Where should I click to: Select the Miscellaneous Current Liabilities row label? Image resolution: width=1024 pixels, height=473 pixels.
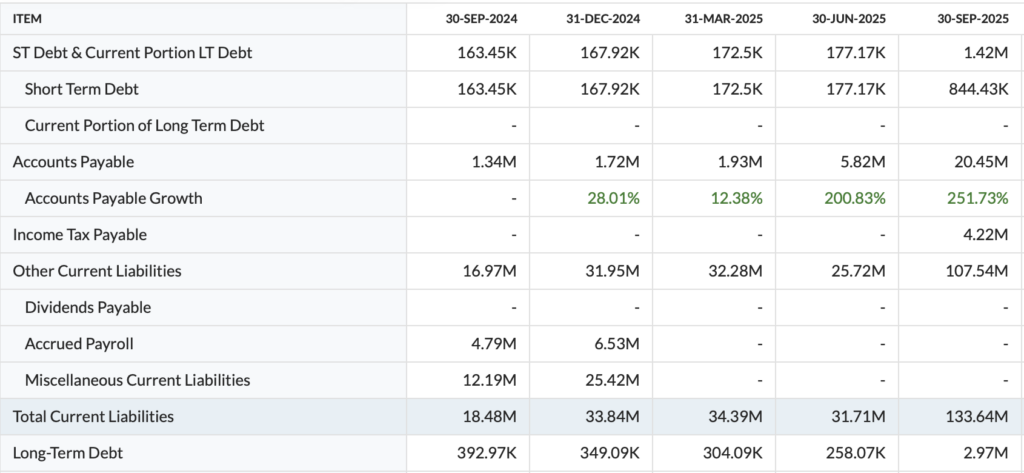click(x=137, y=380)
